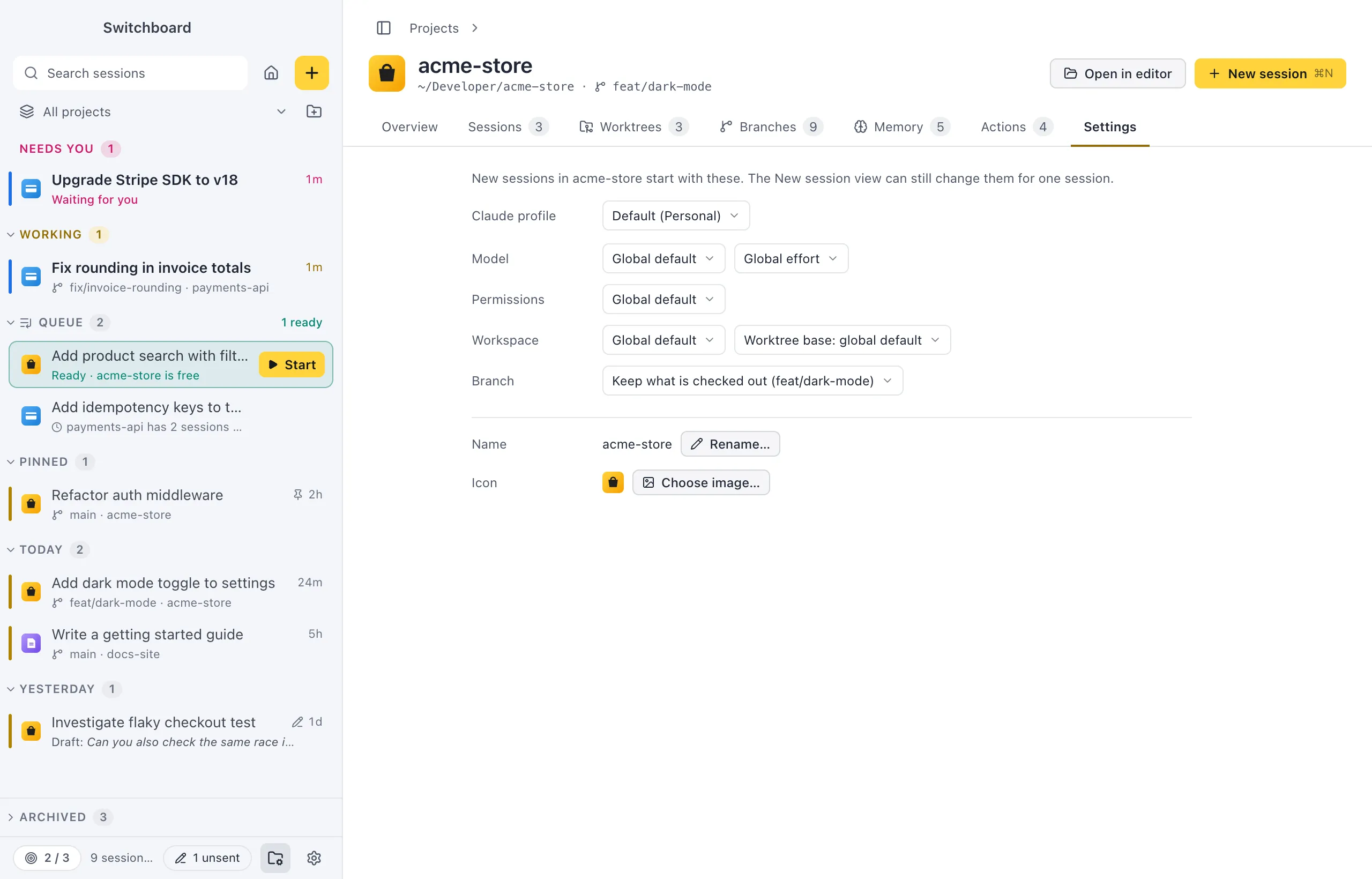The image size is (1372, 879).
Task: Click the Investigate flaky checkout bag icon
Action: (x=31, y=731)
